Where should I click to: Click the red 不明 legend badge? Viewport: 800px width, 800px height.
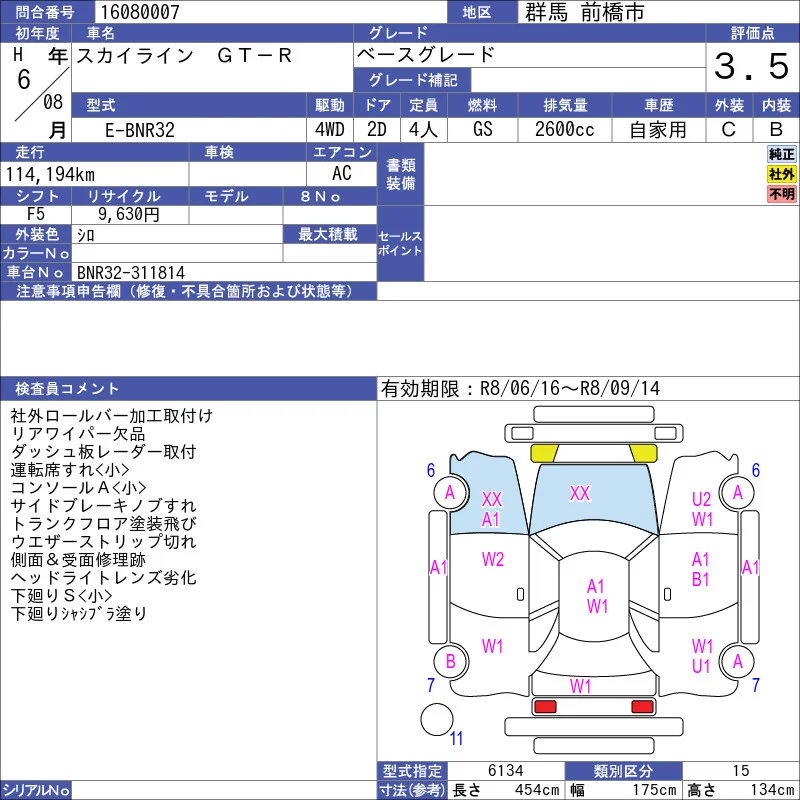tap(781, 194)
